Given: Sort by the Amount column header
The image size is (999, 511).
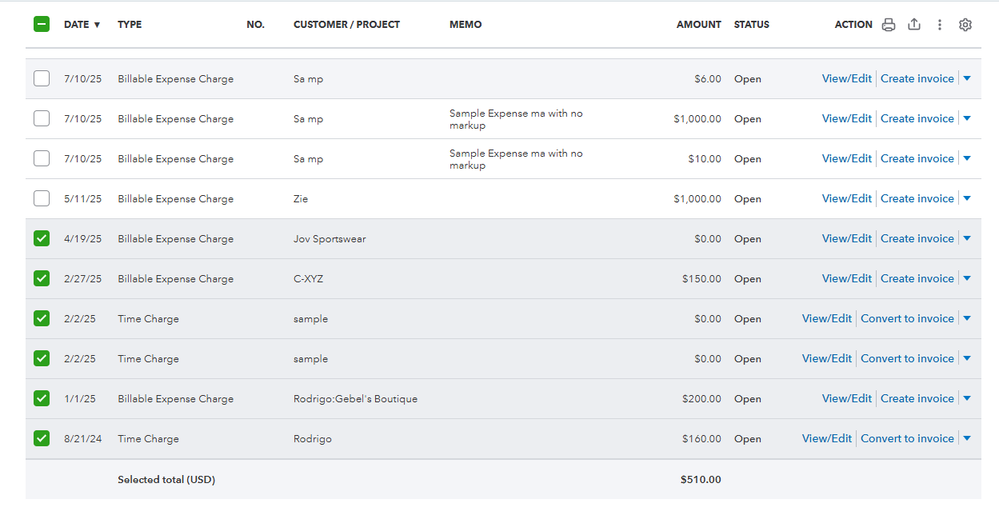Looking at the screenshot, I should click(x=698, y=25).
